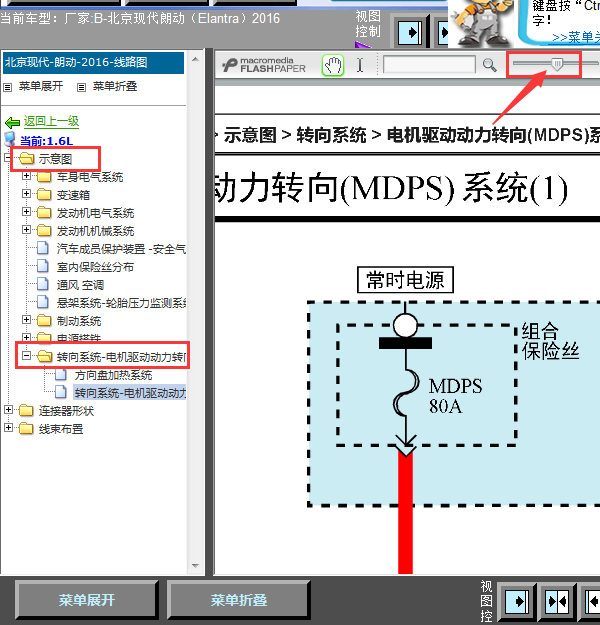Viewport: 600px width, 625px height.
Task: Click the bottom view control collapse-both-arrows button
Action: pyautogui.click(x=557, y=601)
